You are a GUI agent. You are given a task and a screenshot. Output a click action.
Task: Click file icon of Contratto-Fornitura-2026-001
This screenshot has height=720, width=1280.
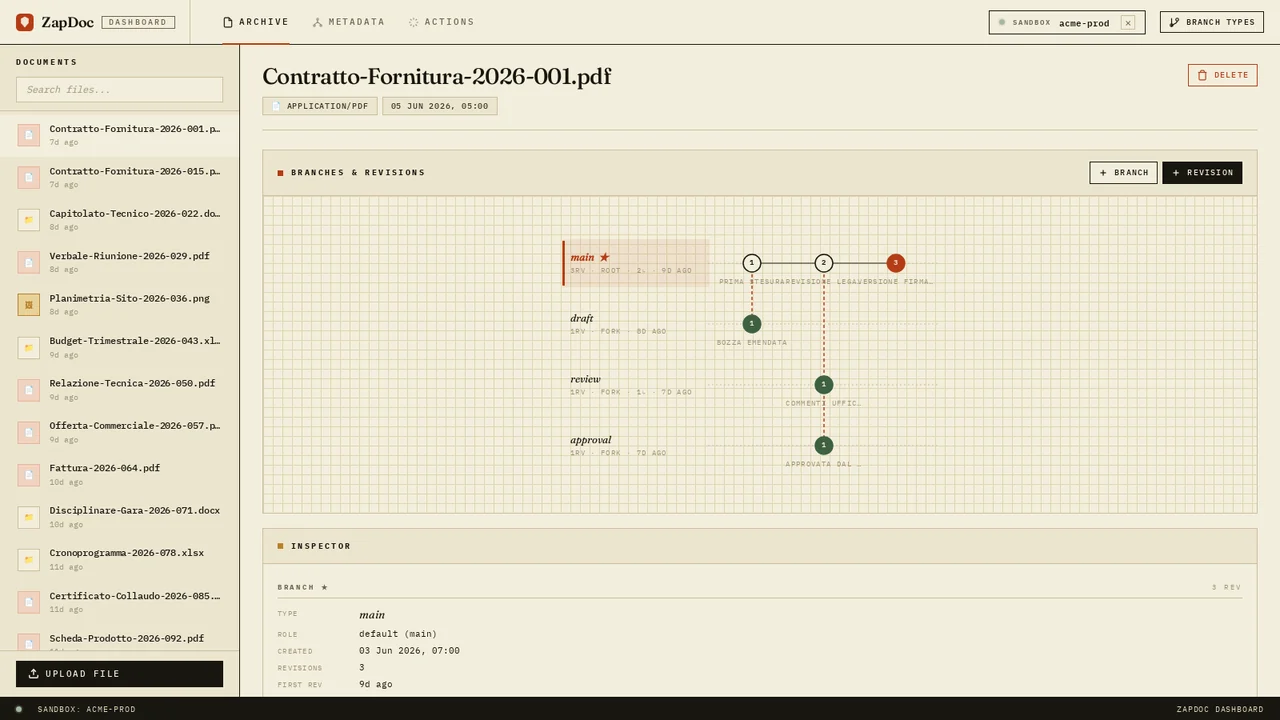29,135
